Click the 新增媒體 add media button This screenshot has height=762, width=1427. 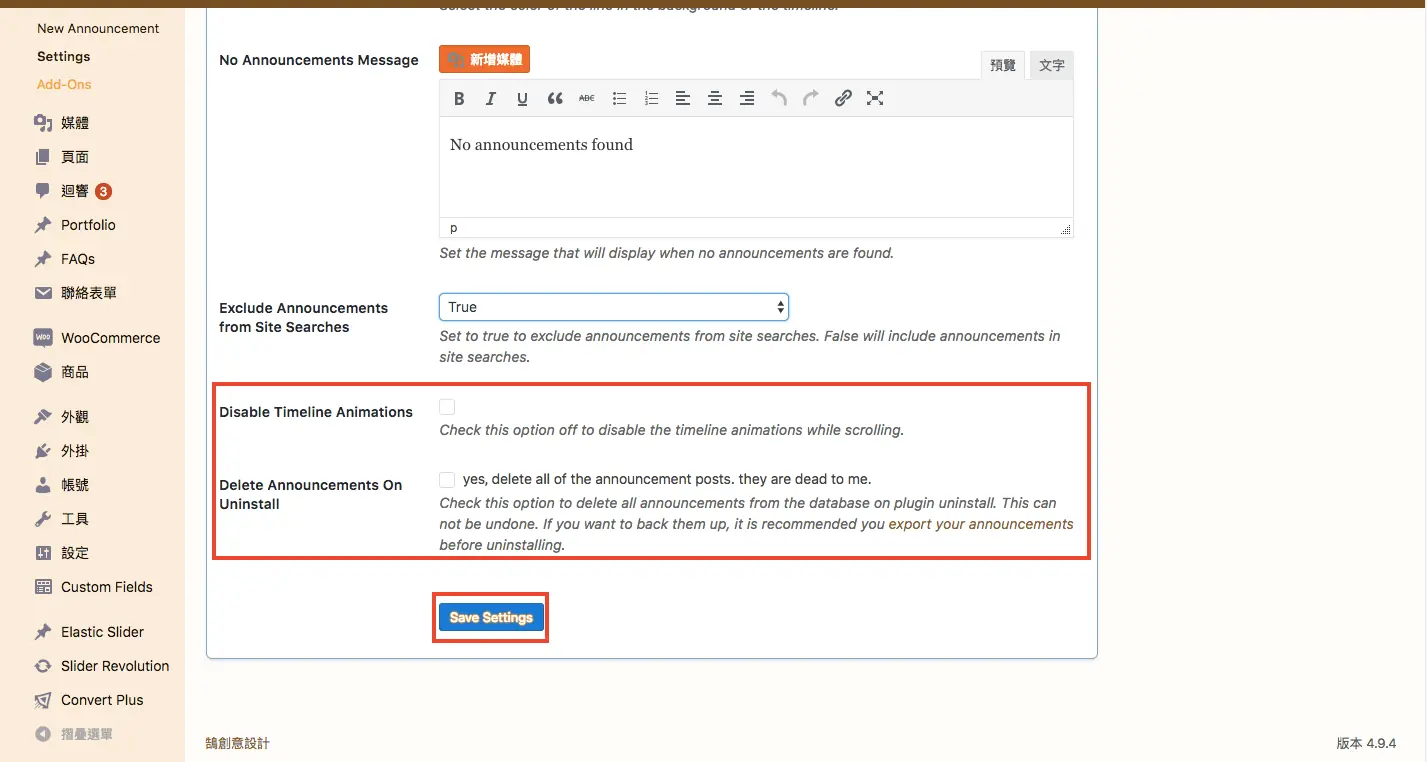(484, 60)
